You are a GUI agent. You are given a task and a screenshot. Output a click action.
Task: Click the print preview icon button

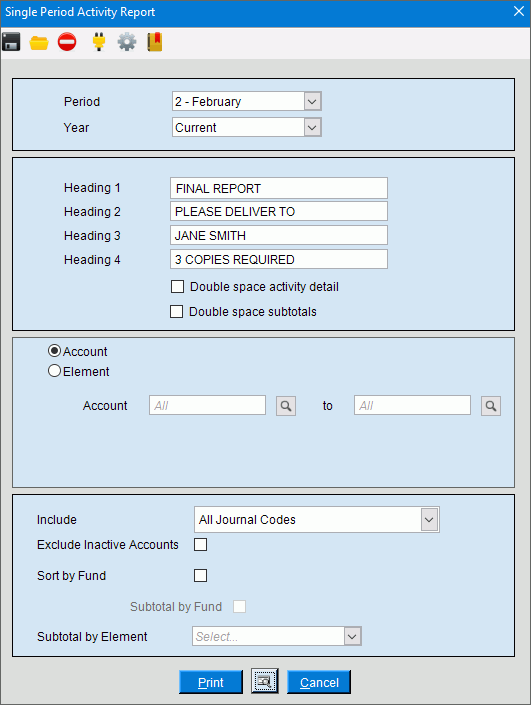[x=265, y=681]
